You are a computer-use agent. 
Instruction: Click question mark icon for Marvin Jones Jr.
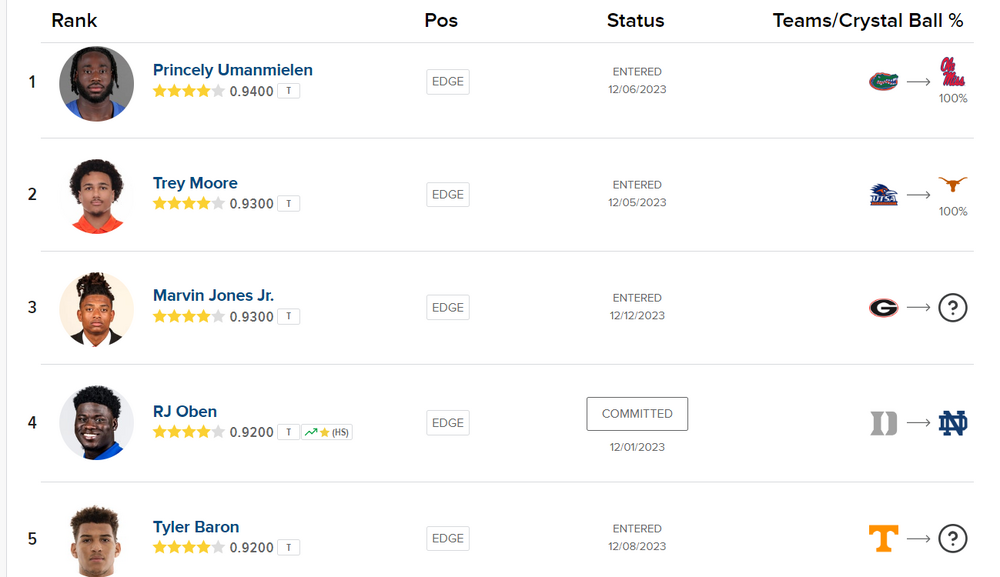coord(952,308)
